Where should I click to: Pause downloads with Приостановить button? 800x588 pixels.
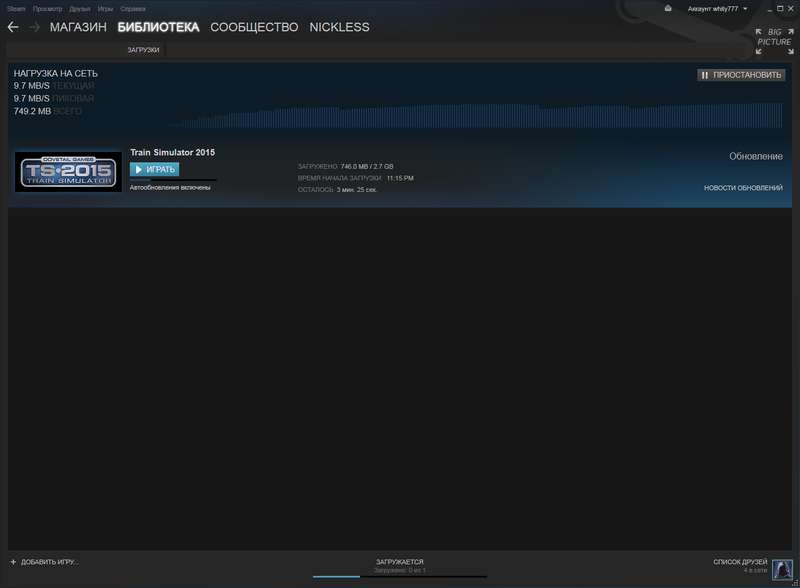pyautogui.click(x=740, y=75)
